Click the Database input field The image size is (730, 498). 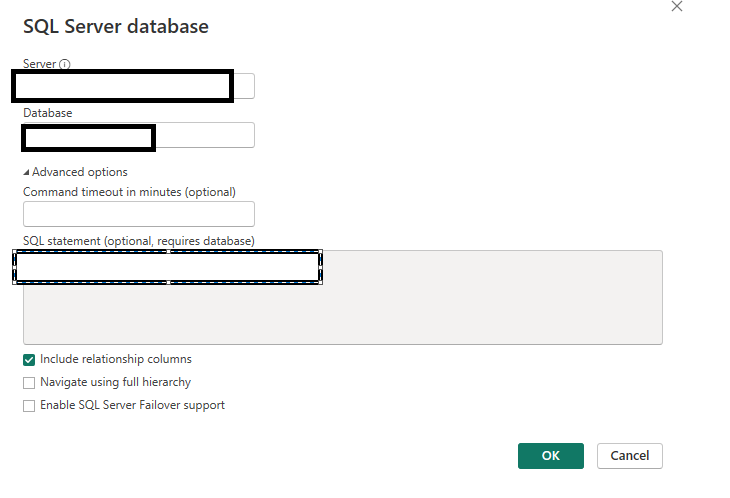click(x=139, y=135)
